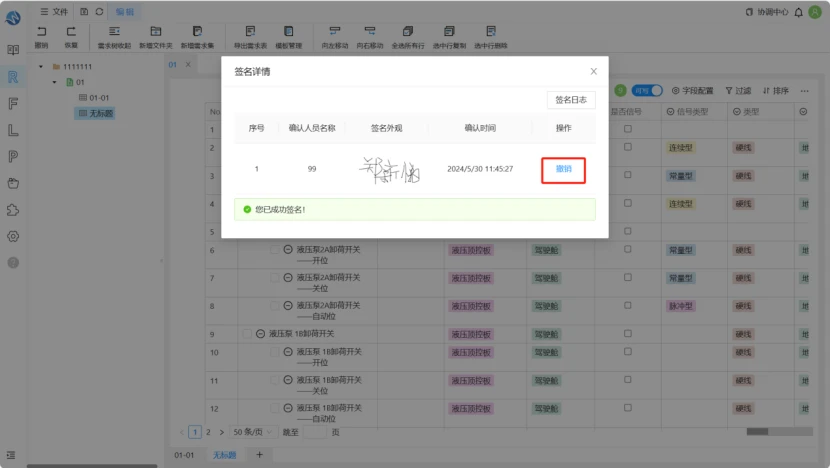Image resolution: width=831 pixels, height=468 pixels.
Task: Open the 文件 menu
Action: tap(54, 11)
